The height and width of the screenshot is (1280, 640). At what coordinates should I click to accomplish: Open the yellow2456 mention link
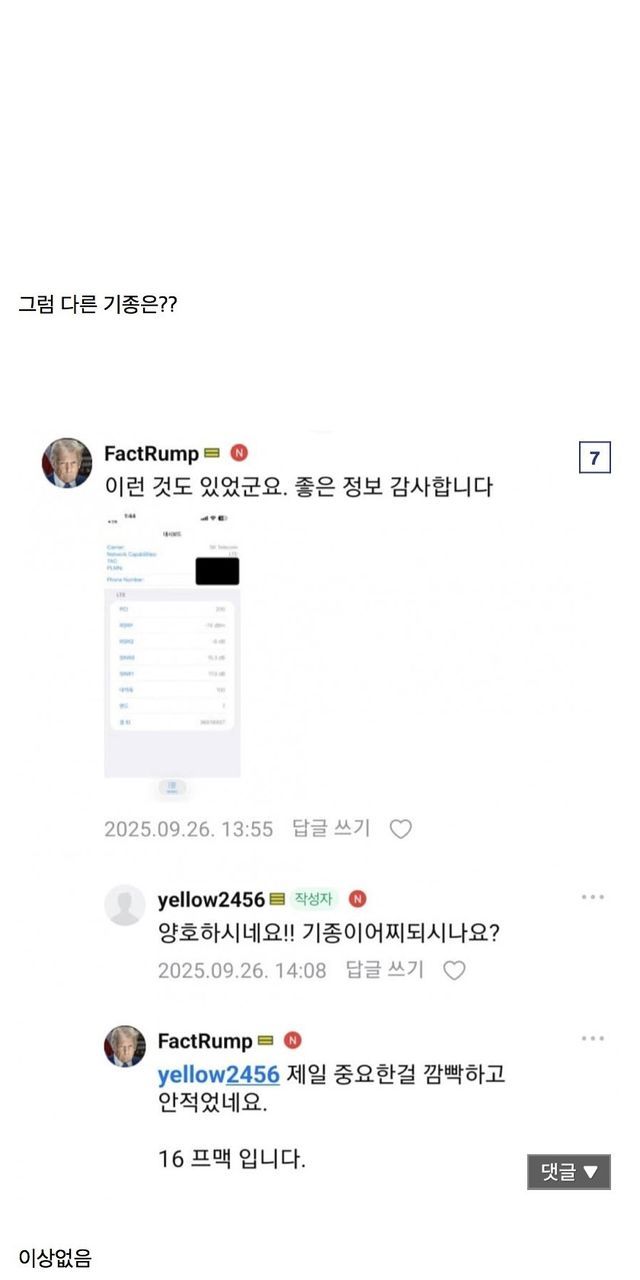tap(219, 1075)
